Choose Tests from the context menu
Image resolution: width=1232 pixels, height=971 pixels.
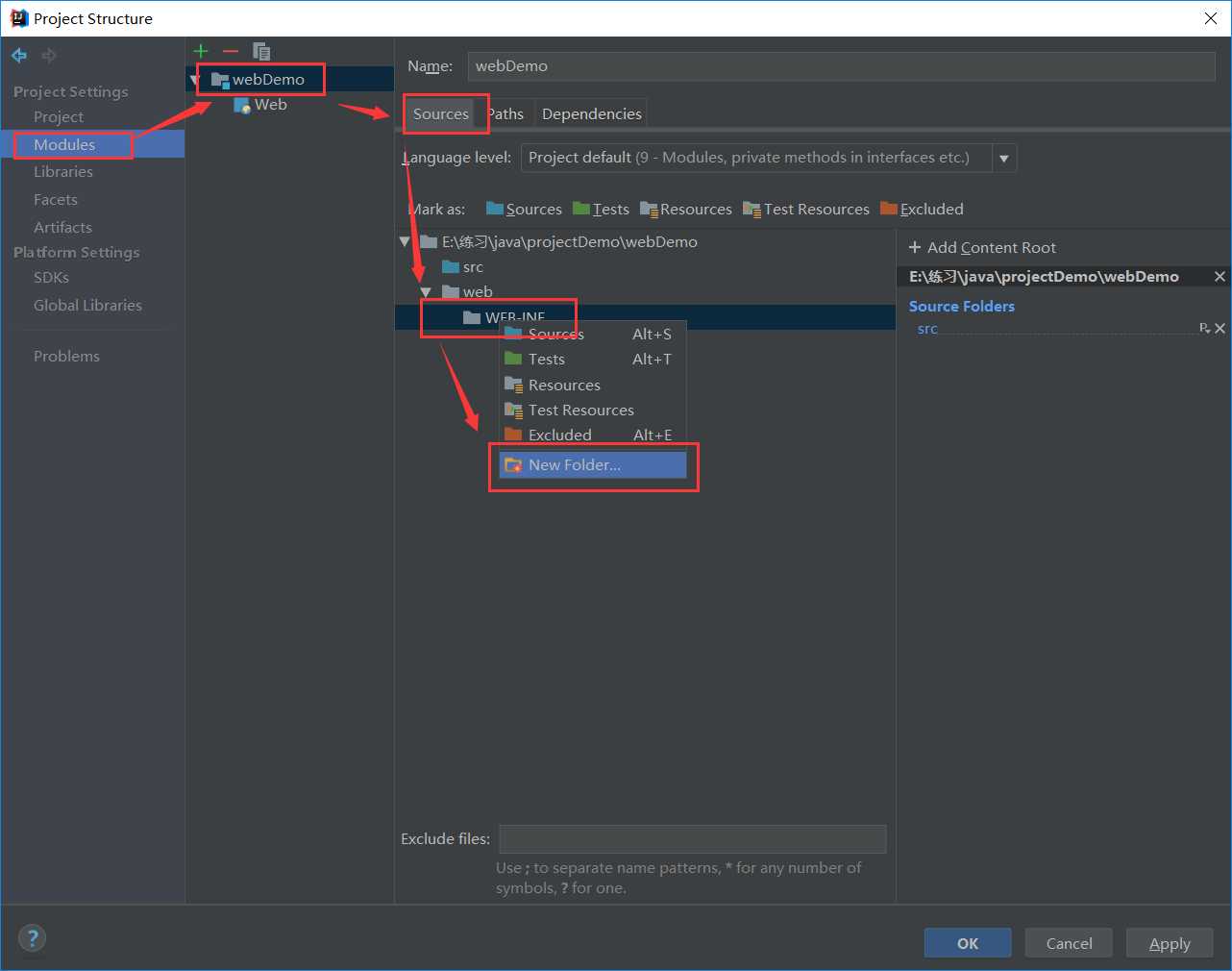coord(592,359)
